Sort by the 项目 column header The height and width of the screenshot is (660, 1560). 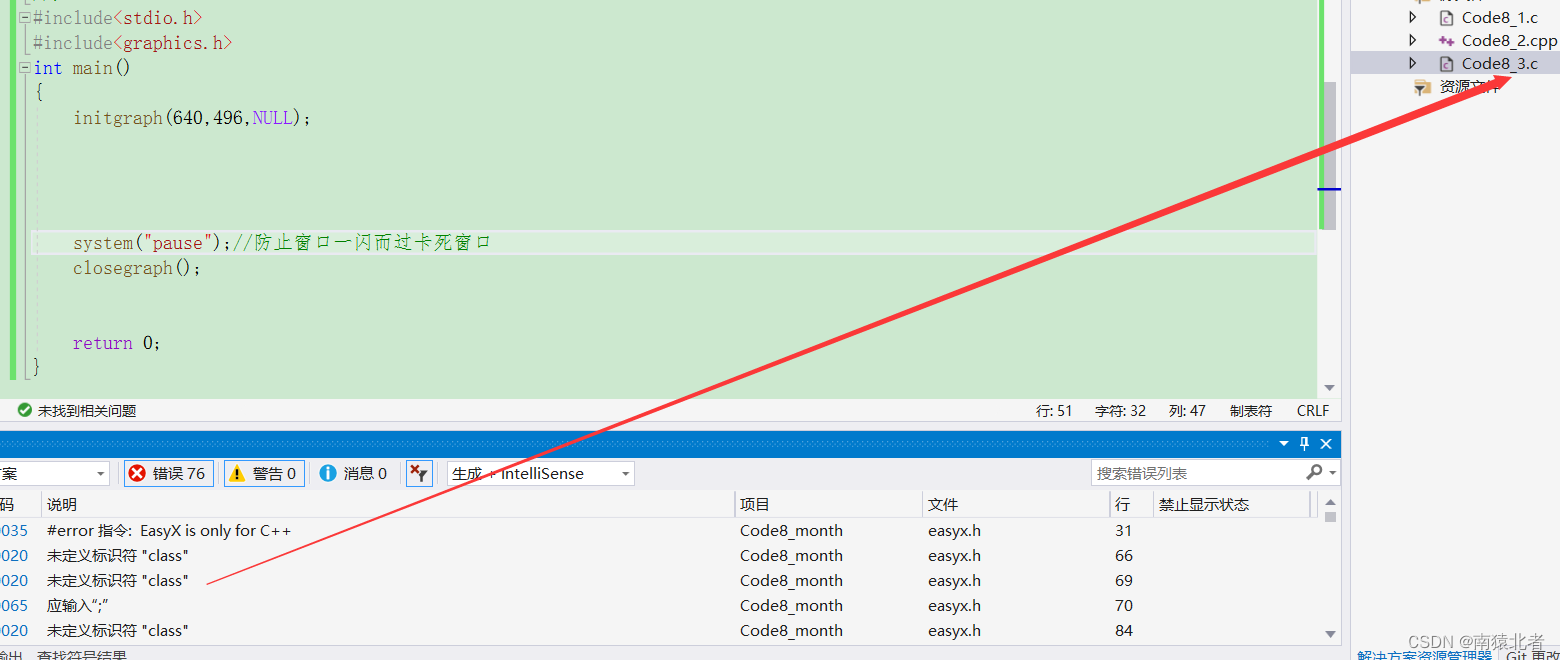coord(828,504)
